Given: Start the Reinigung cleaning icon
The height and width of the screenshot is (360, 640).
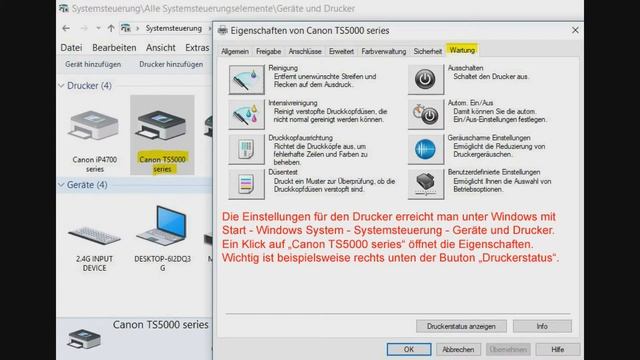Looking at the screenshot, I should click(x=247, y=80).
